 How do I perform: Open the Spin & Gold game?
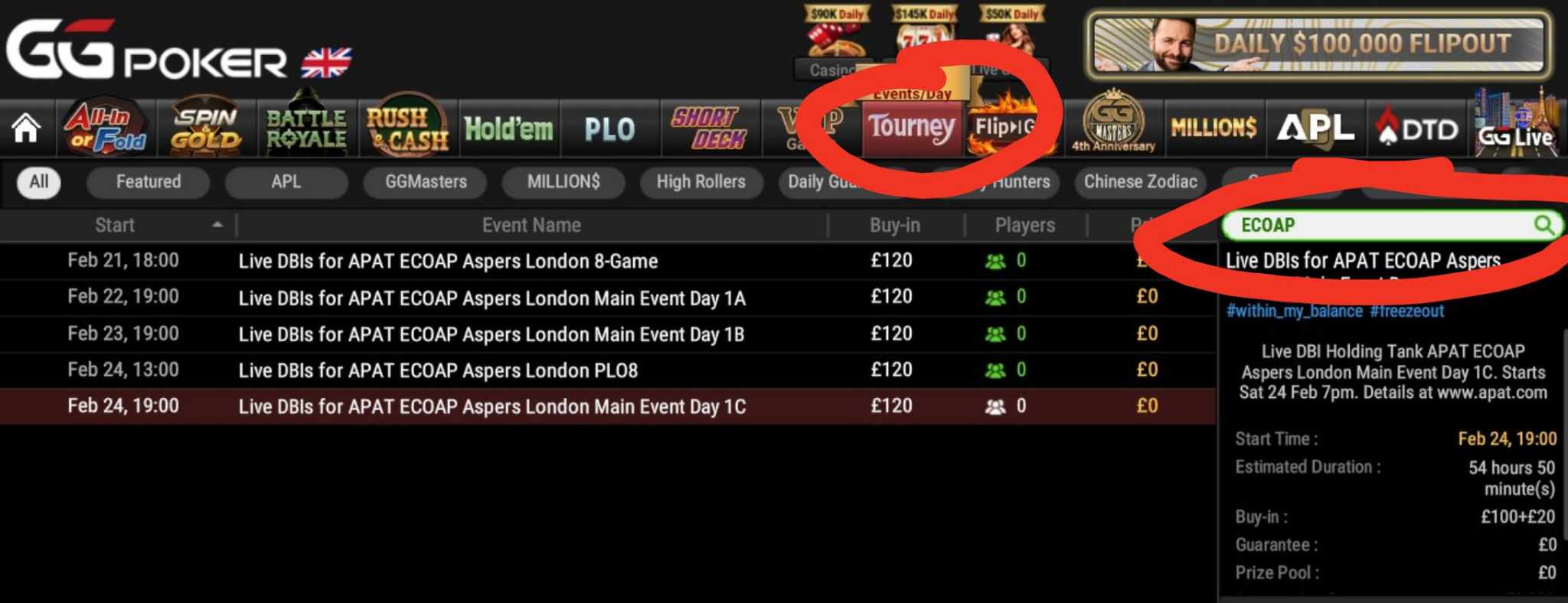tap(205, 128)
